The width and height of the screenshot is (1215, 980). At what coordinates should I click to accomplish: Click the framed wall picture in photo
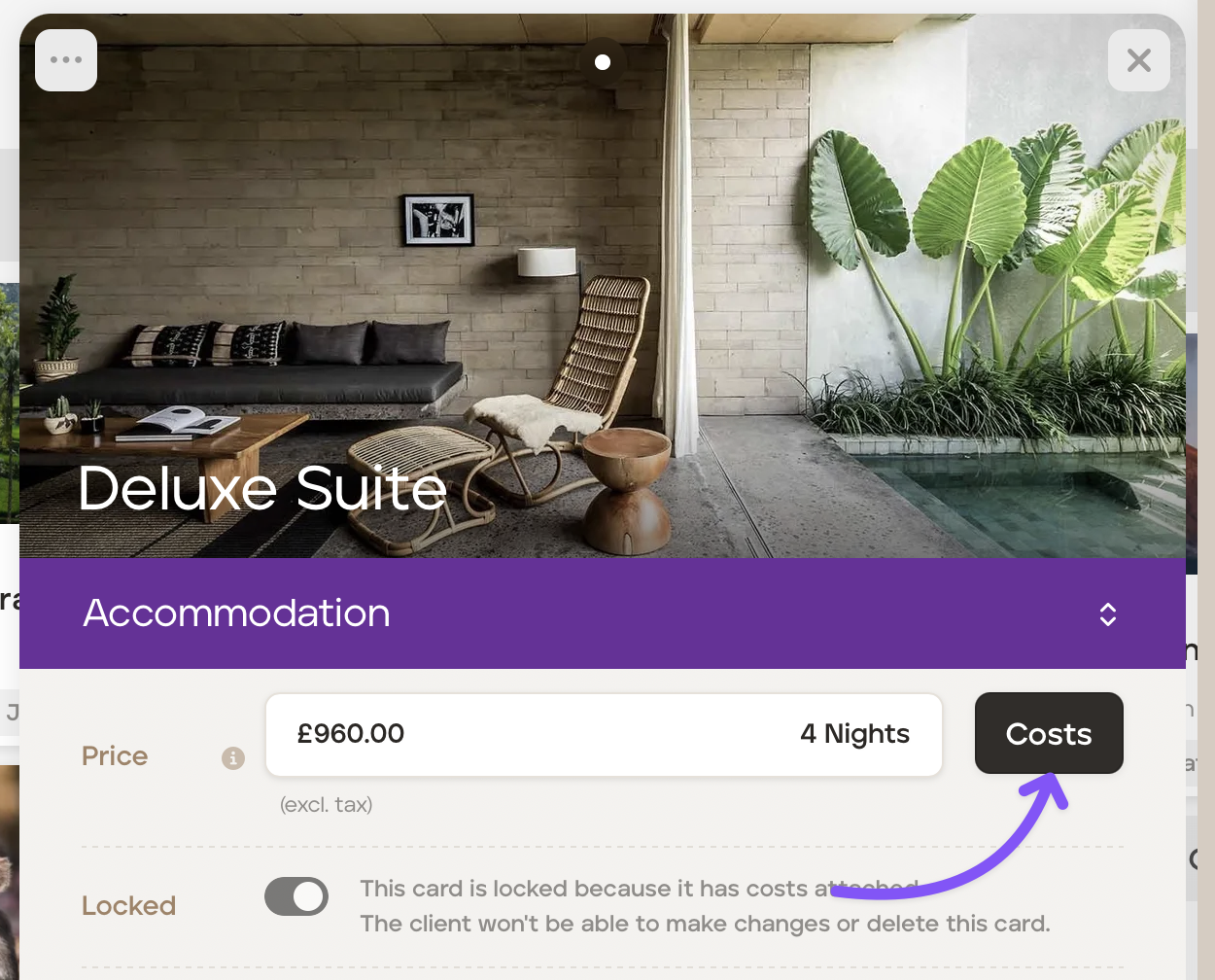click(438, 219)
